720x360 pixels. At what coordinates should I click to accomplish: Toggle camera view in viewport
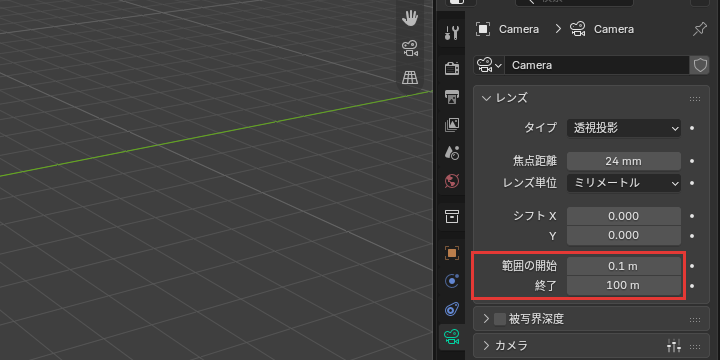point(410,48)
